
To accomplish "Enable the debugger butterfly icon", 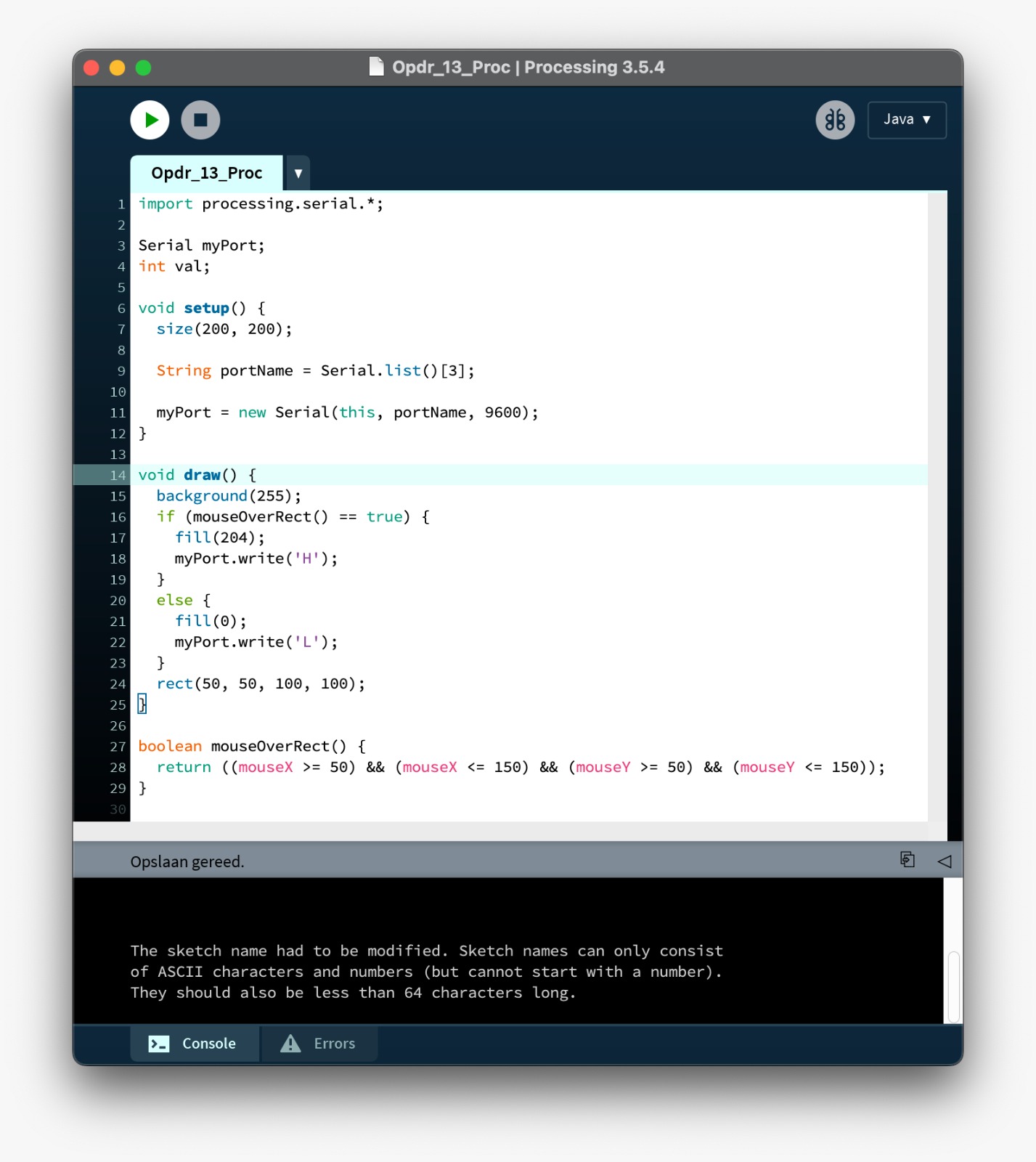I will (x=835, y=120).
